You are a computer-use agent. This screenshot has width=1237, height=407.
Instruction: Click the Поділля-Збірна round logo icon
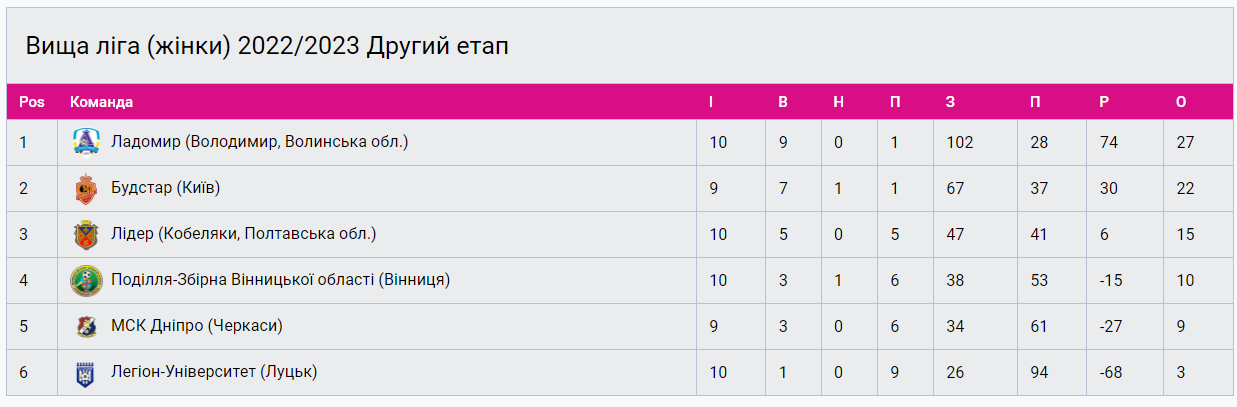pyautogui.click(x=85, y=280)
